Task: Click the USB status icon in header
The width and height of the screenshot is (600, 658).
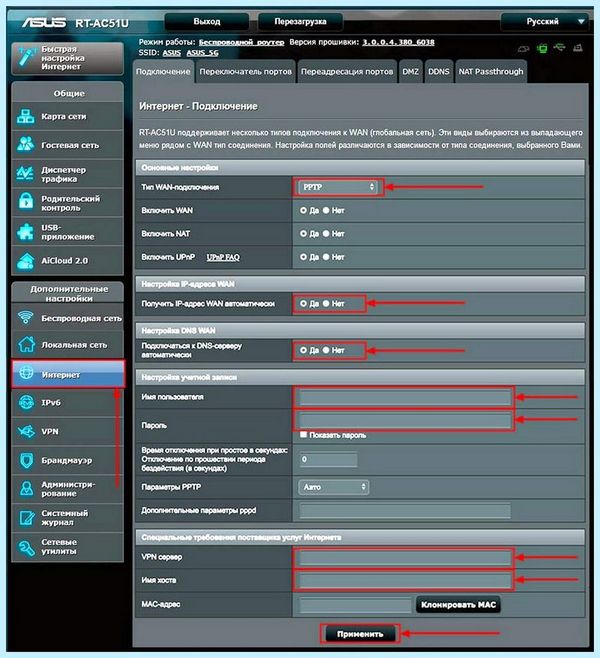Action: pos(559,47)
